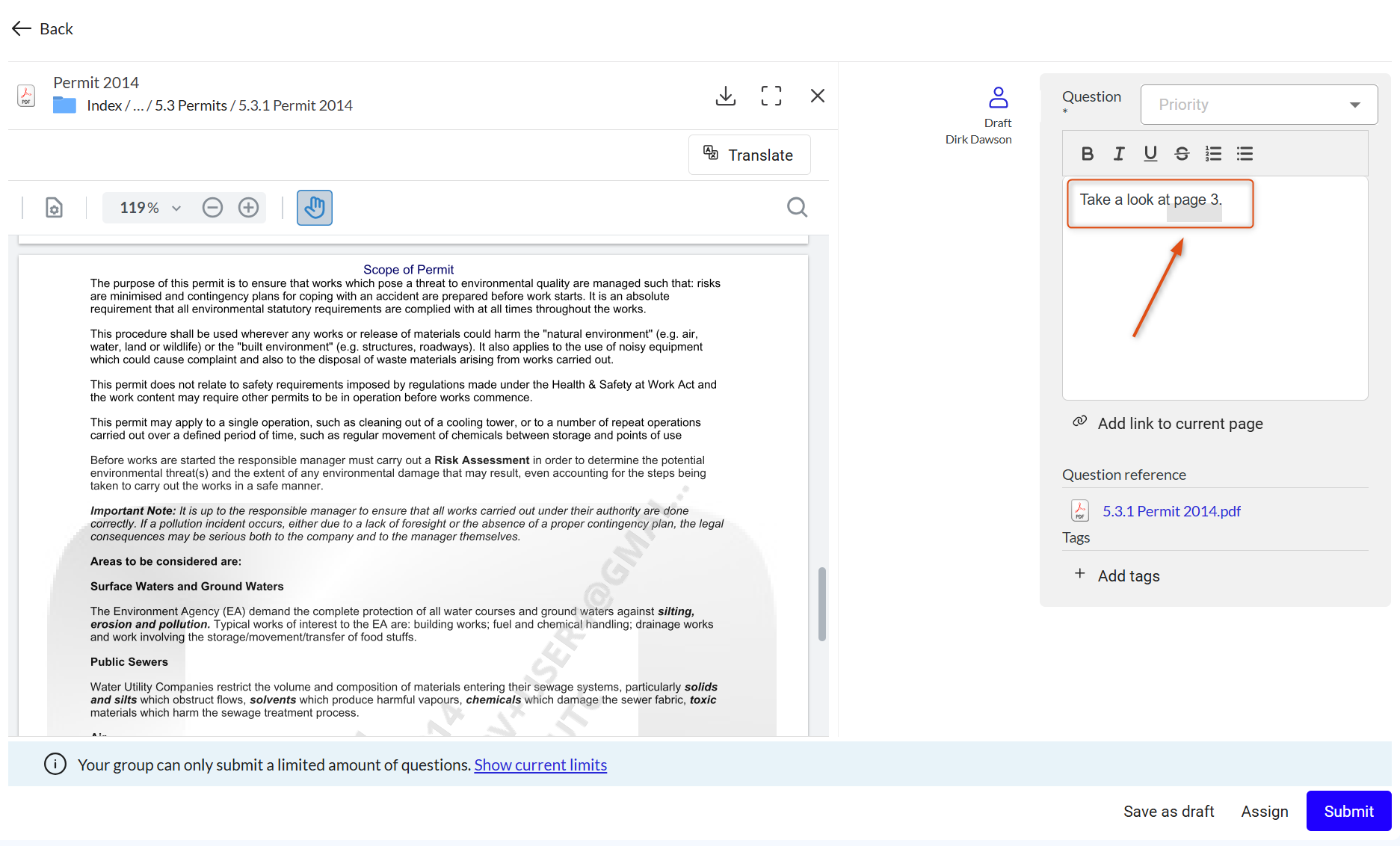Click the info icon in the limits banner
The width and height of the screenshot is (1400, 846).
(55, 764)
